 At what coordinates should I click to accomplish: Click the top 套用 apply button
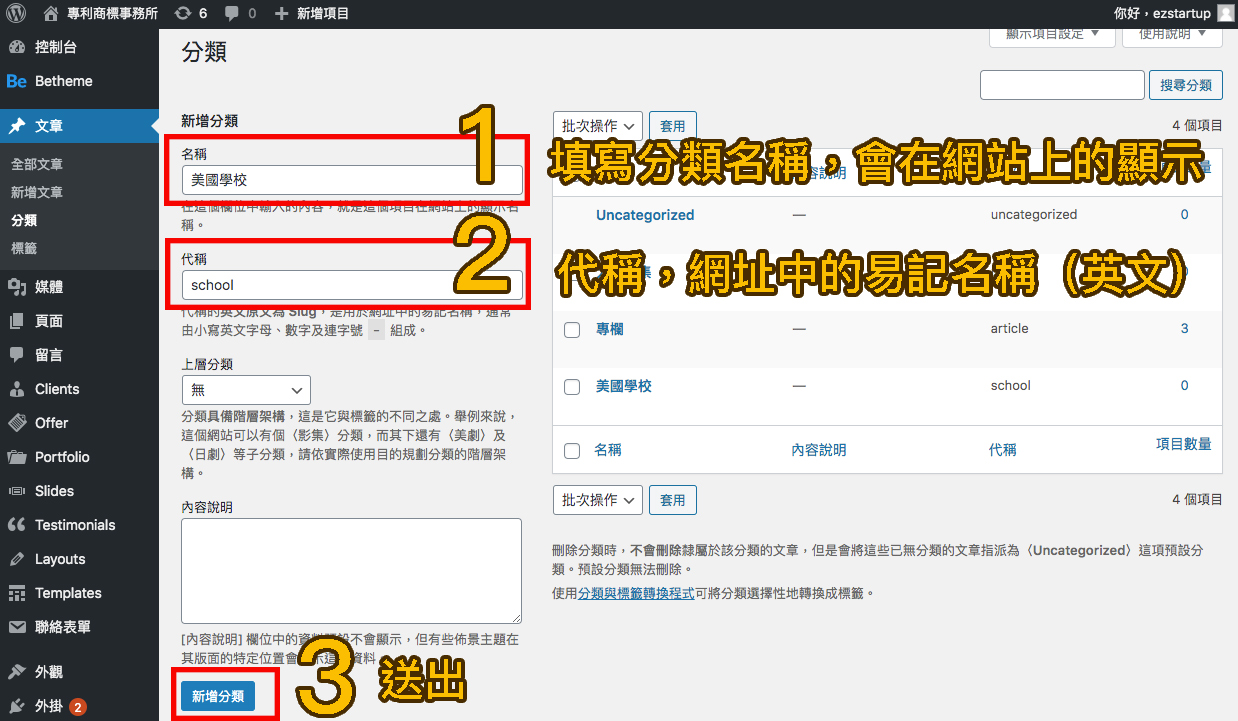coord(673,126)
